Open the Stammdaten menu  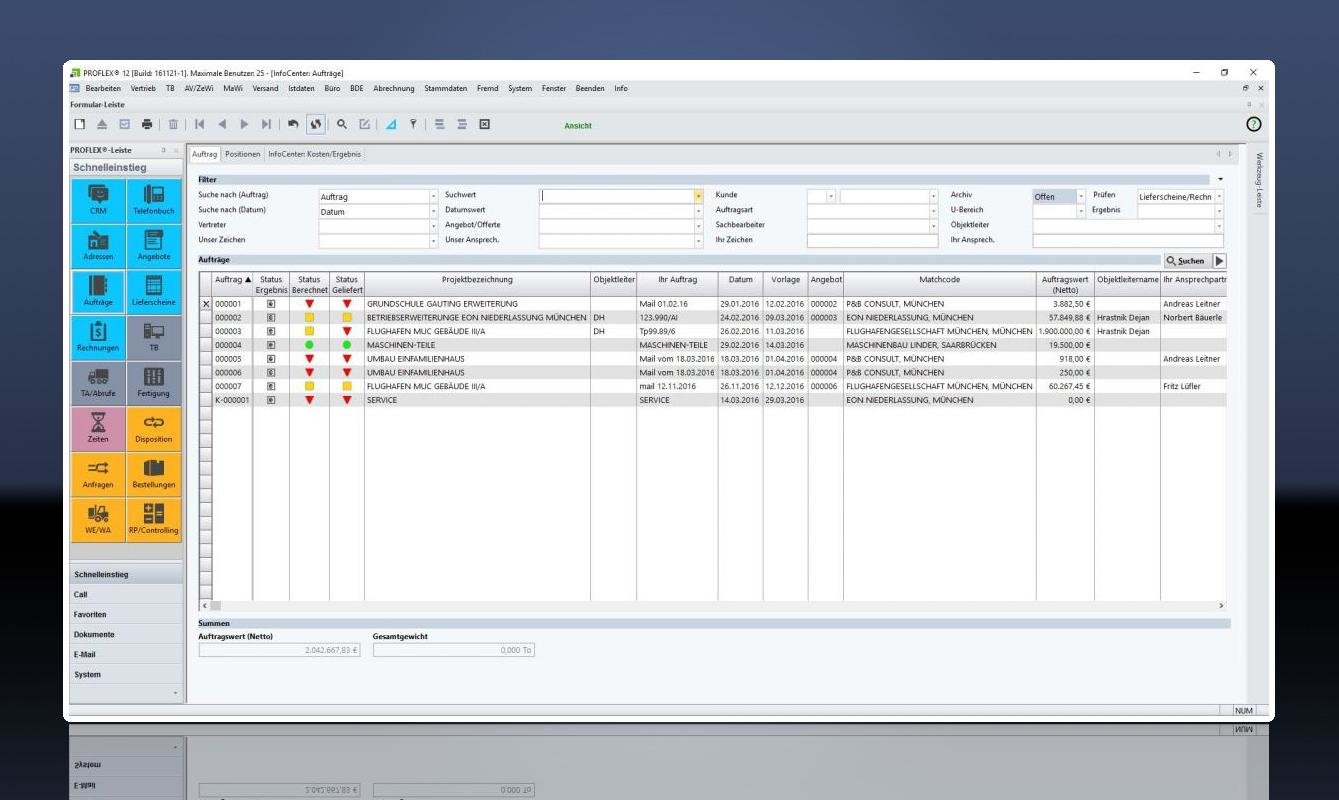[445, 88]
